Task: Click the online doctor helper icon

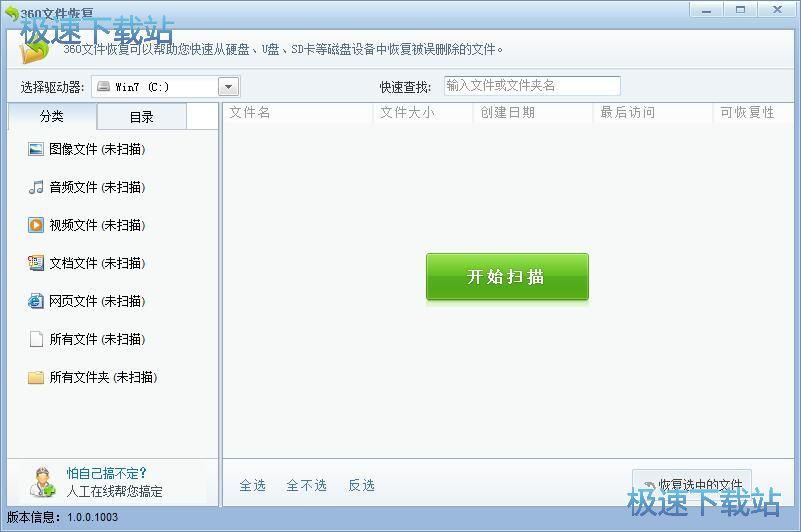Action: point(42,482)
